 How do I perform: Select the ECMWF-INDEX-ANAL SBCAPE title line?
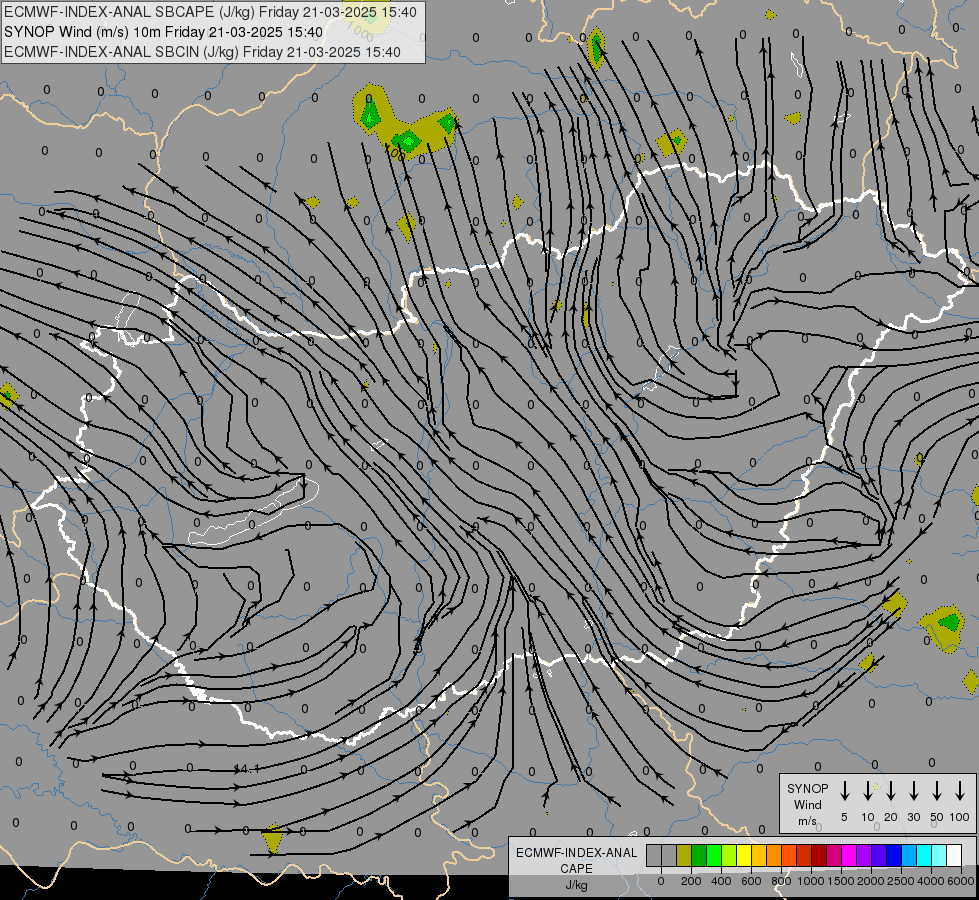[x=210, y=12]
